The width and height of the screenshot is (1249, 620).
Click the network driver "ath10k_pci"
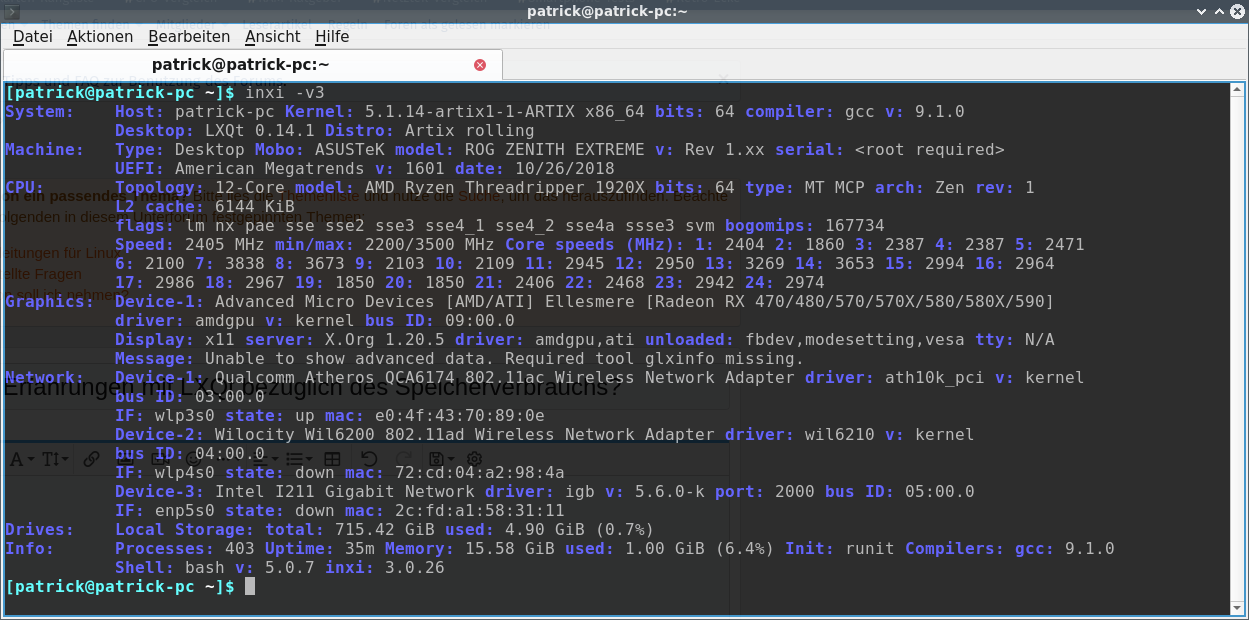click(x=935, y=377)
